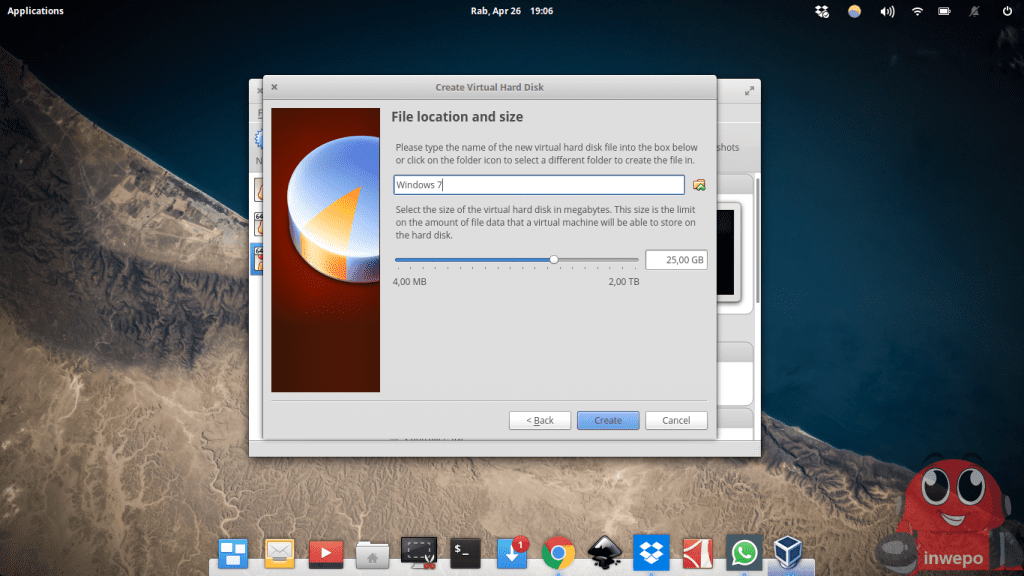
Task: Open Inkscape from the dock
Action: tap(604, 552)
